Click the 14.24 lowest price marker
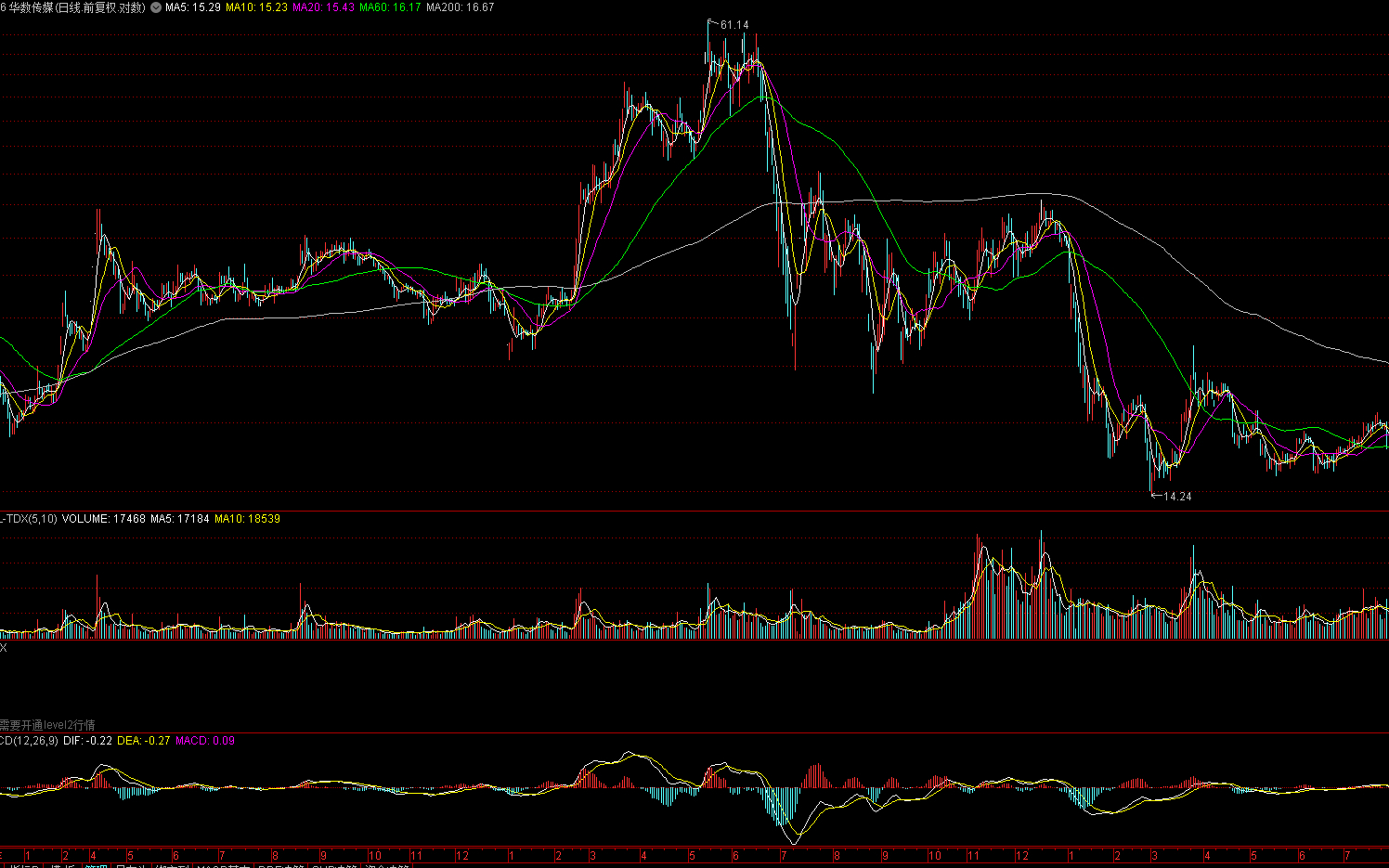Screen dimensions: 1389x868 pos(1176,497)
